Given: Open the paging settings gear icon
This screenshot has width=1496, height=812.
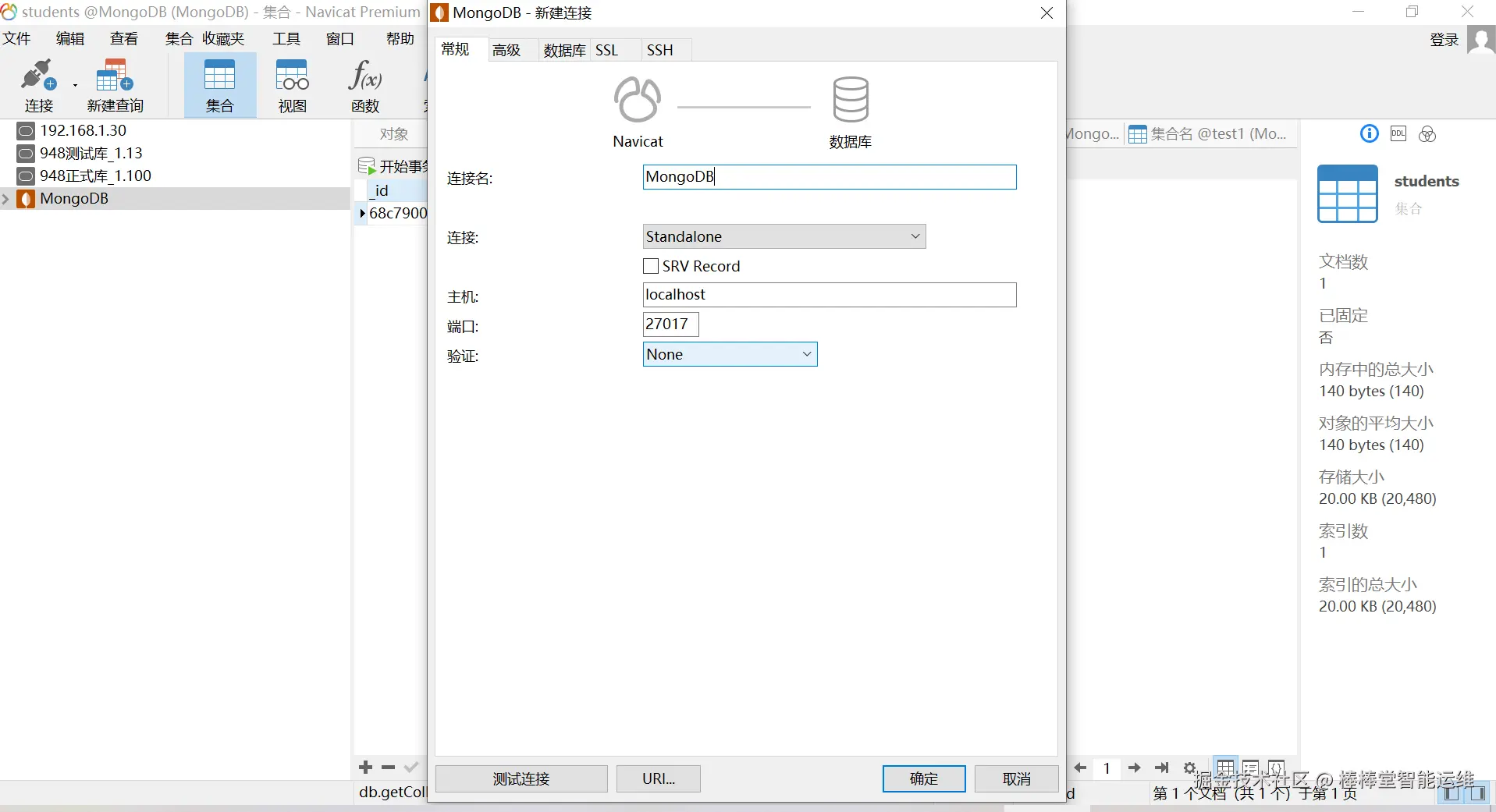Looking at the screenshot, I should pos(1190,768).
